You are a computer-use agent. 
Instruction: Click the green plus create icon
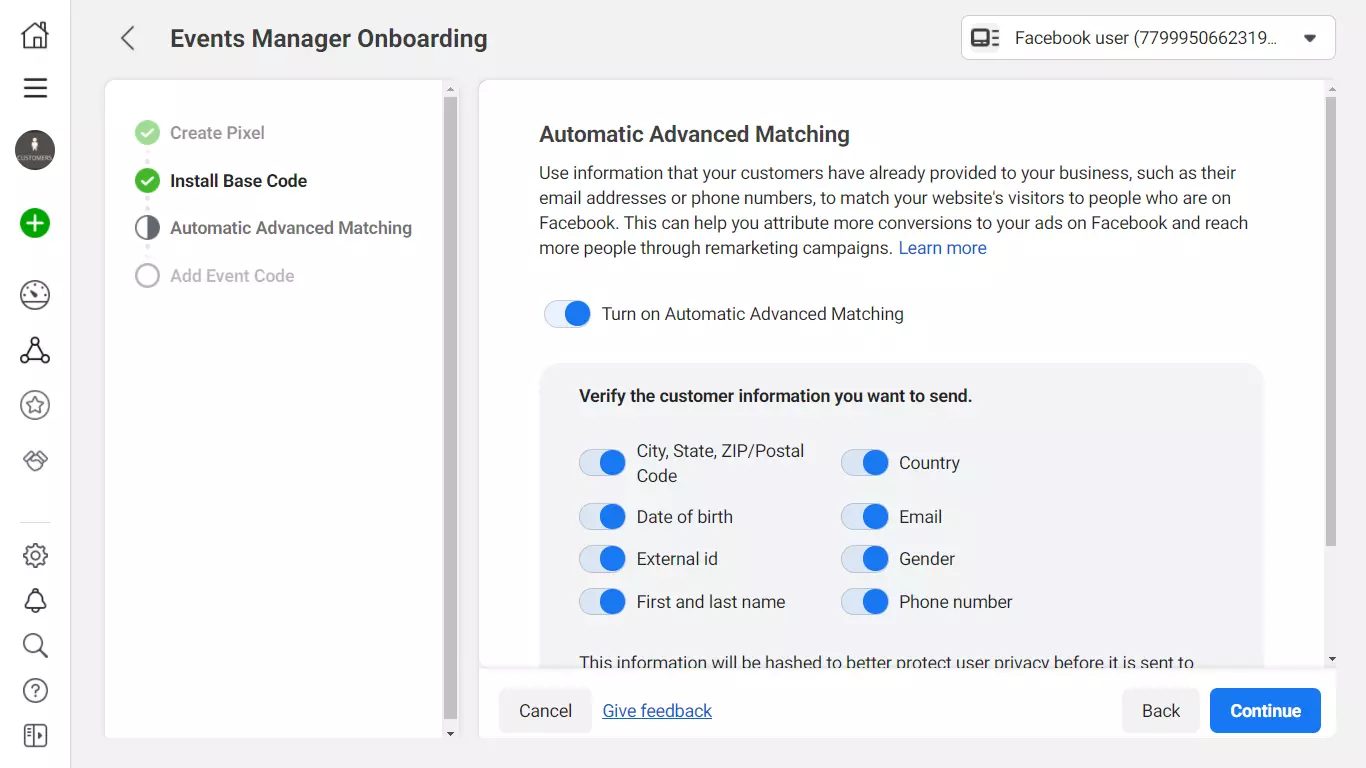coord(35,223)
